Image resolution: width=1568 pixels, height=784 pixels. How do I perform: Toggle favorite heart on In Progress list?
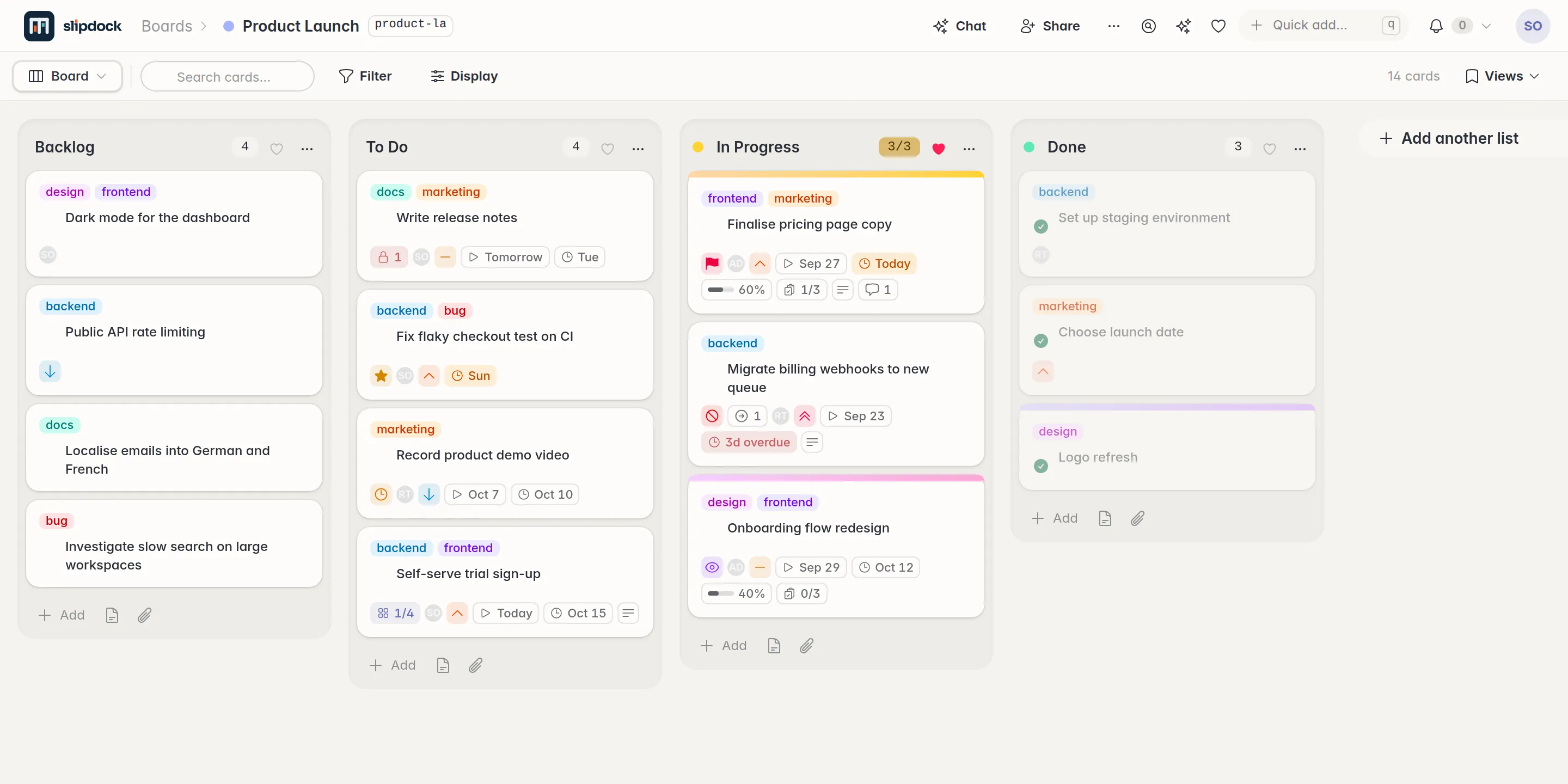click(938, 148)
